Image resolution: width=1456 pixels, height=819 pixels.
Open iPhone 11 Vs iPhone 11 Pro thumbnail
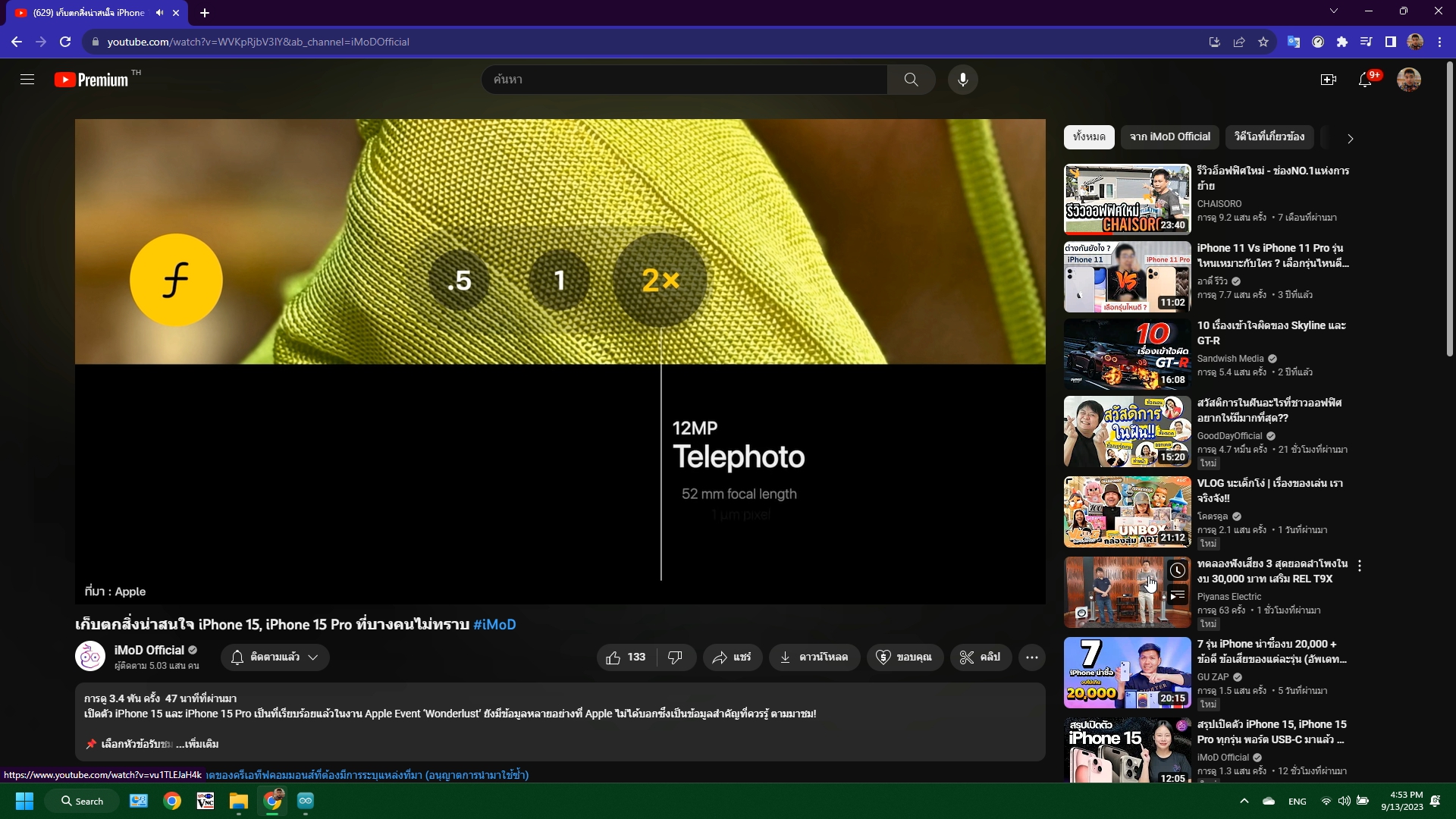pyautogui.click(x=1127, y=277)
